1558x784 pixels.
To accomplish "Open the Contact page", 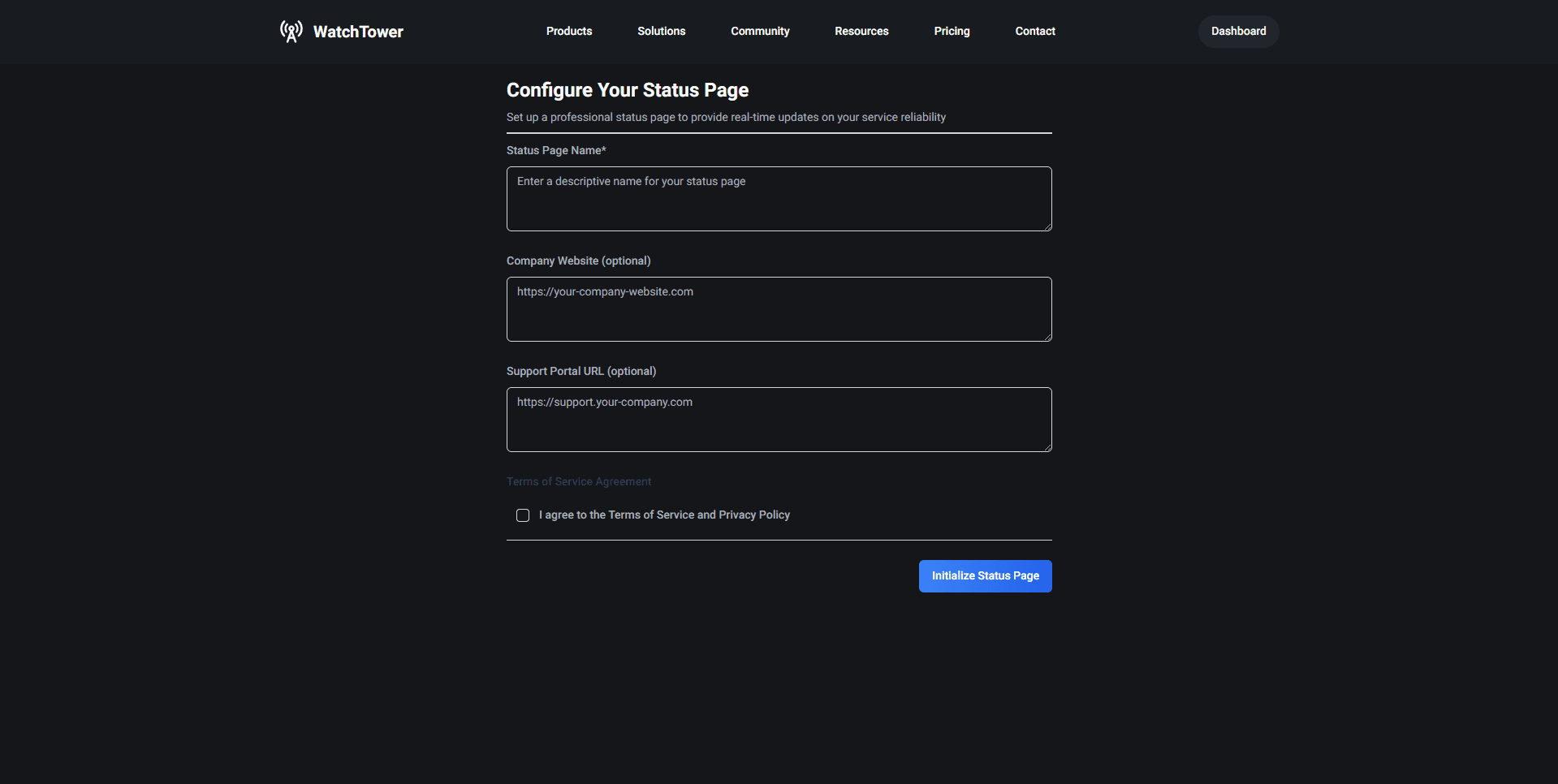I will click(1034, 31).
